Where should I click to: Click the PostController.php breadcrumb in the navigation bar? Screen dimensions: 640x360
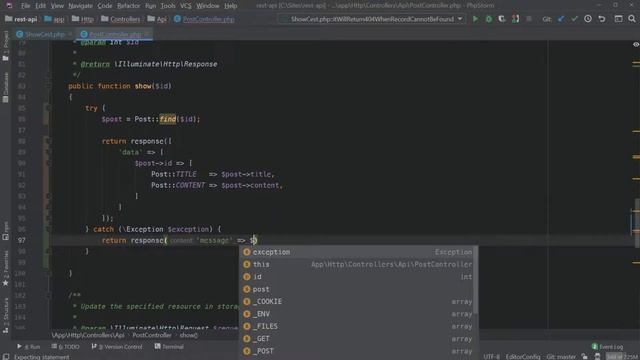click(x=204, y=19)
